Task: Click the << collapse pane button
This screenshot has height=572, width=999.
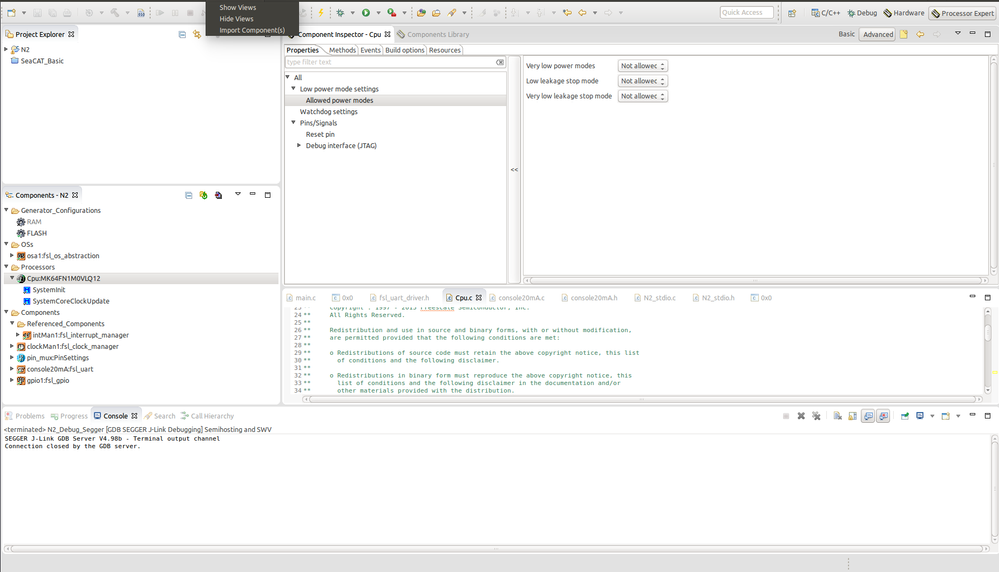Action: click(514, 169)
